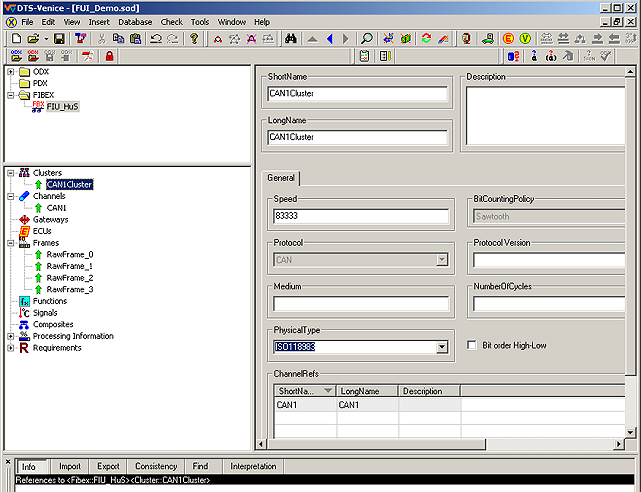Click the red ODX open folder icon
The width and height of the screenshot is (641, 492).
pyautogui.click(x=33, y=56)
